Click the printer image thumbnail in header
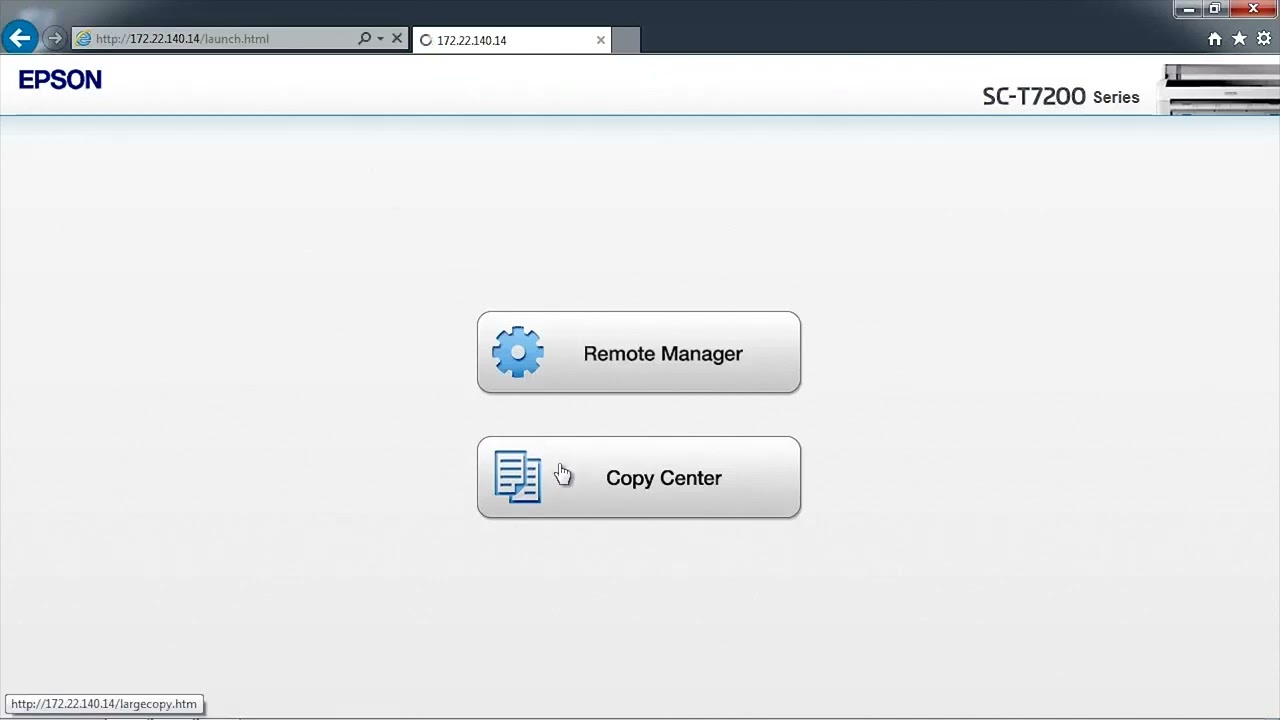1280x720 pixels. [x=1221, y=90]
